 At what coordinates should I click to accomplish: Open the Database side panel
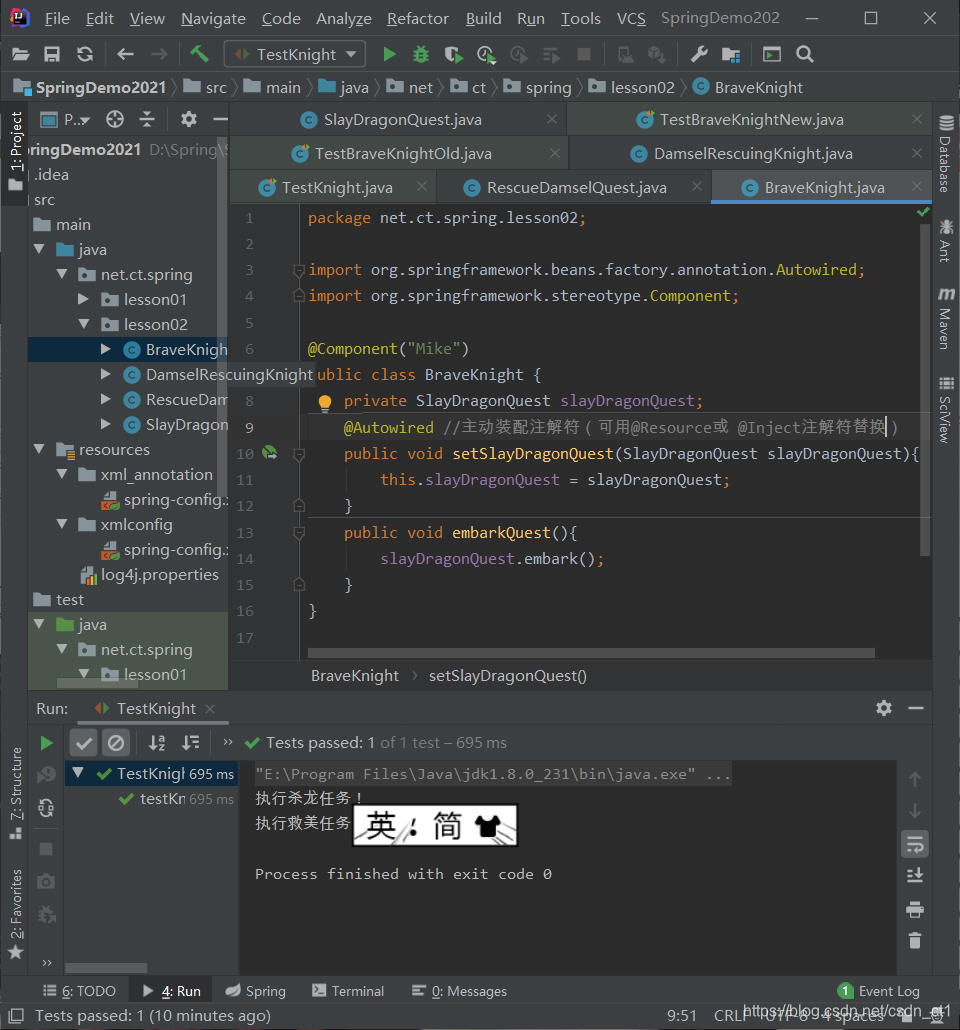coord(946,154)
